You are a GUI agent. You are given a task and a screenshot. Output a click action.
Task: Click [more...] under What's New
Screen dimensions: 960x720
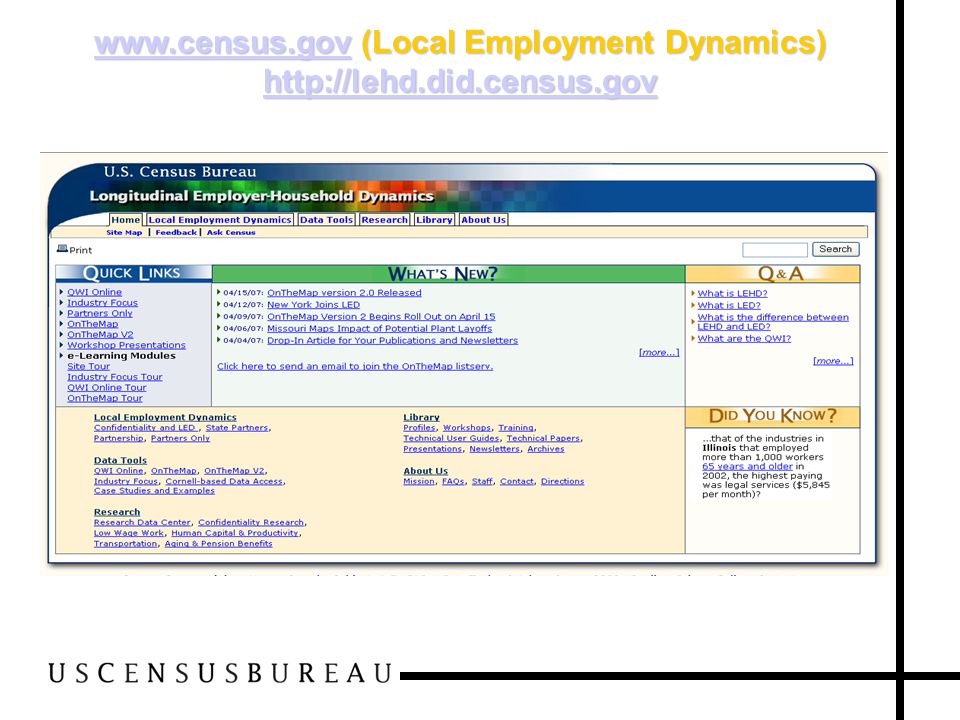click(659, 353)
